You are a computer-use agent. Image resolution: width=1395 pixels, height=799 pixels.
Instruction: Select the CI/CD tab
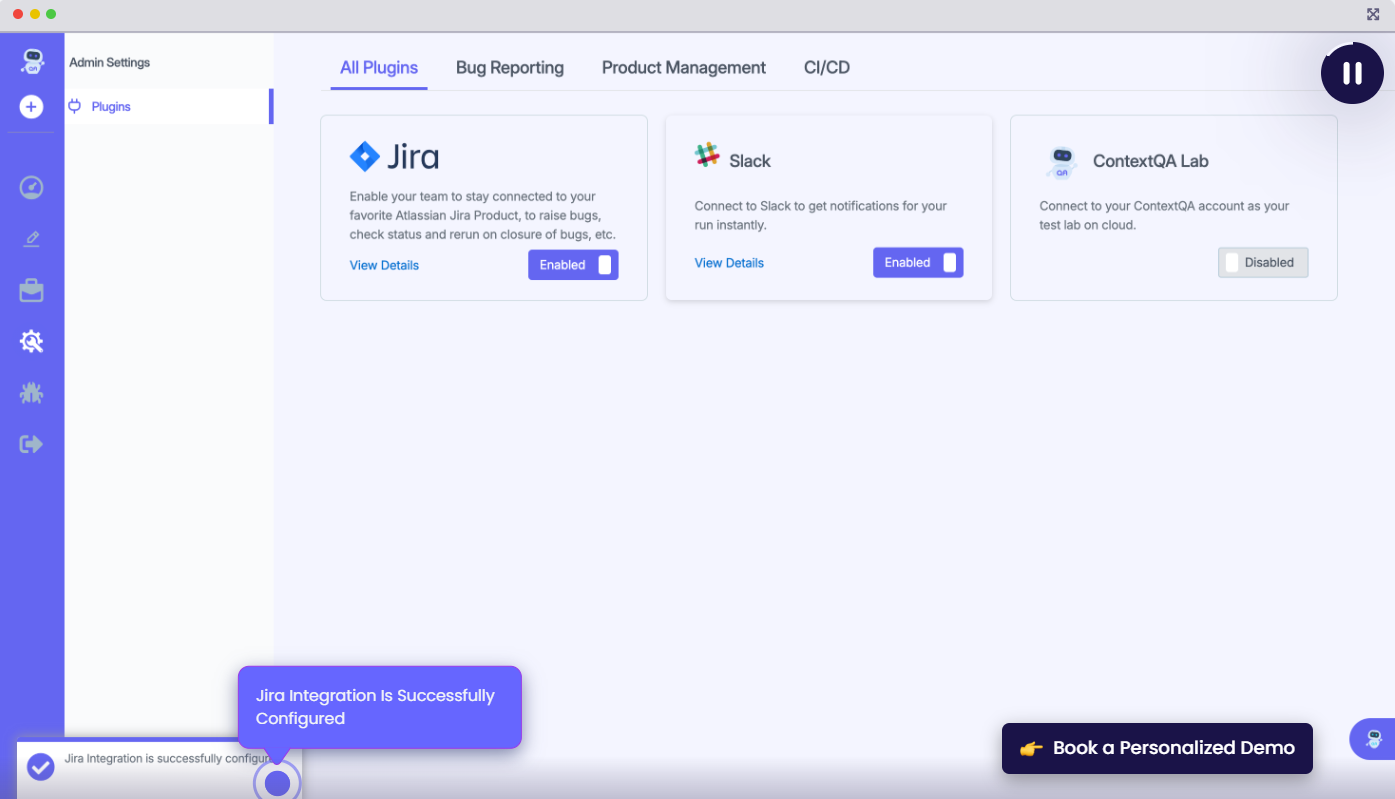point(827,68)
